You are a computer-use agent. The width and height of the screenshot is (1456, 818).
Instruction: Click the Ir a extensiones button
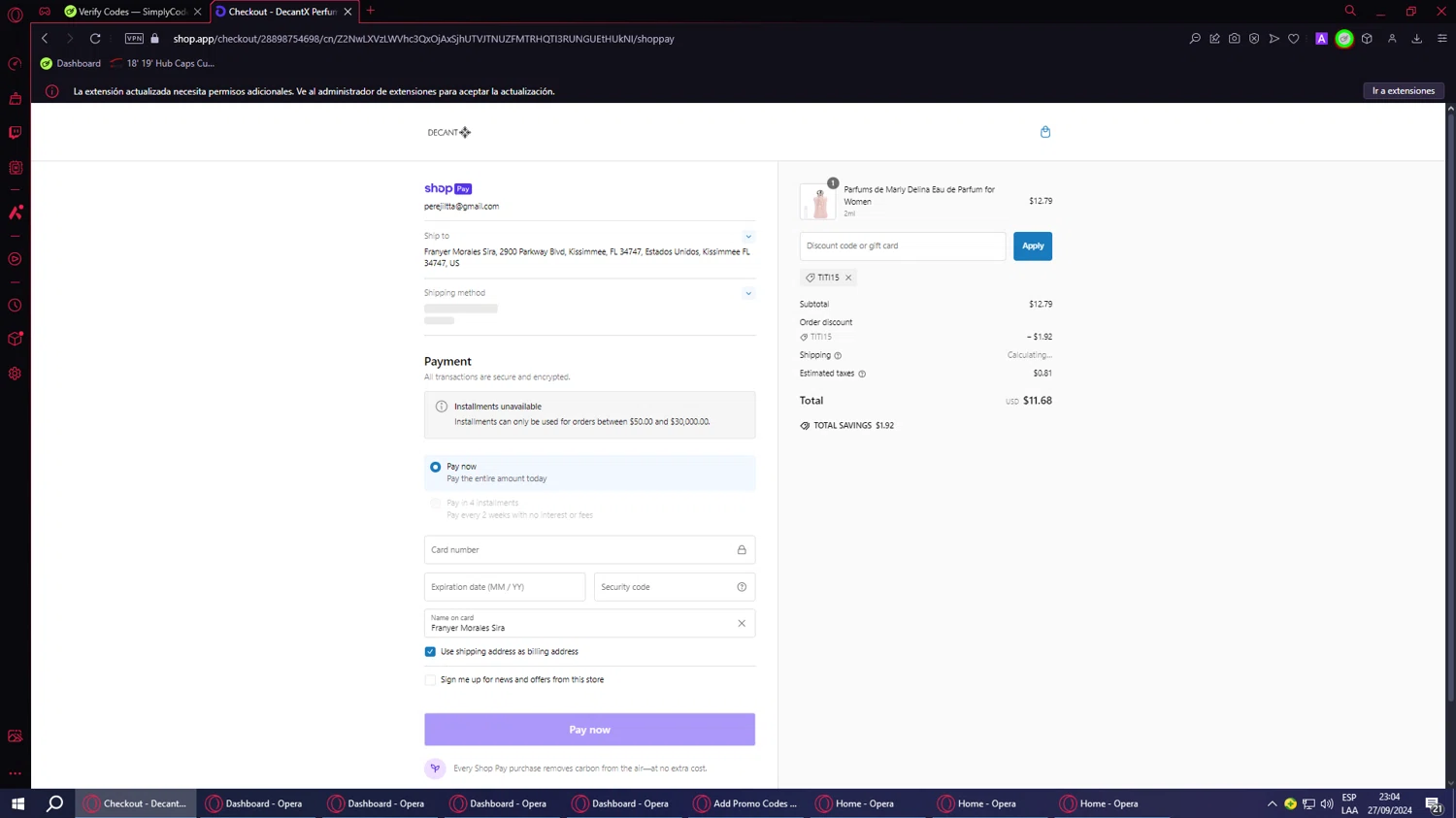click(x=1403, y=91)
